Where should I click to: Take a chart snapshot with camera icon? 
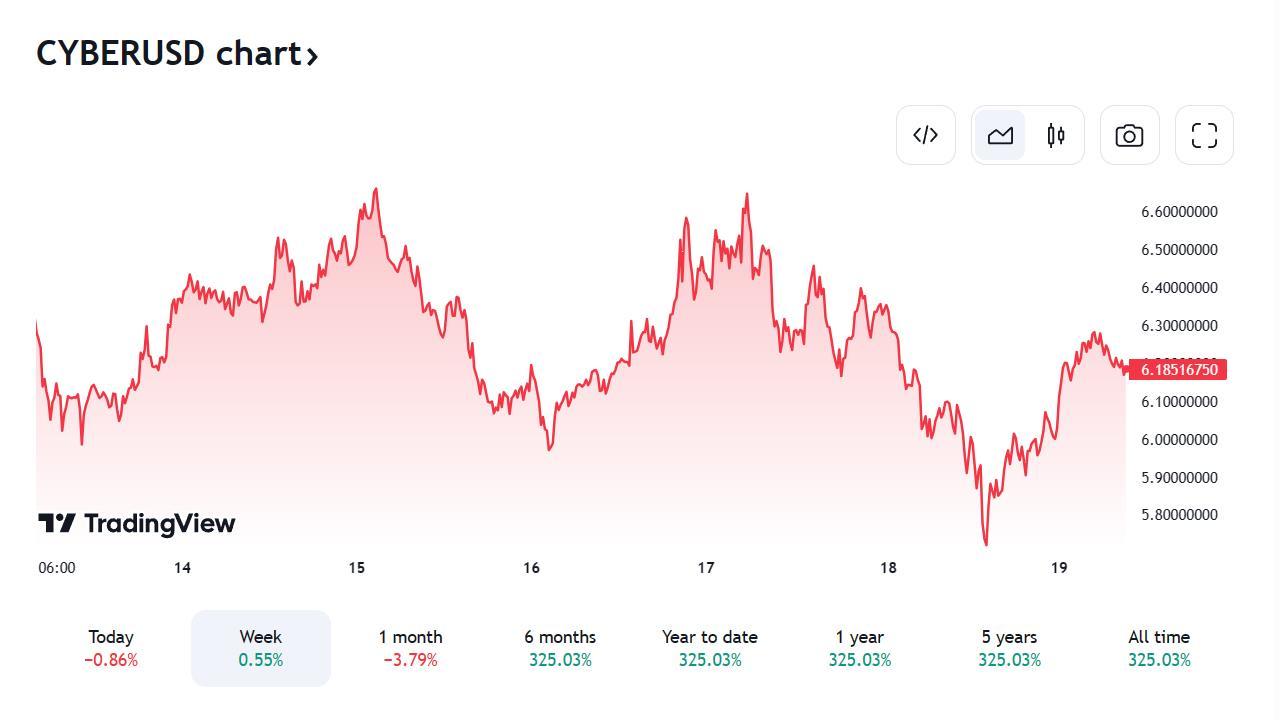[x=1130, y=135]
